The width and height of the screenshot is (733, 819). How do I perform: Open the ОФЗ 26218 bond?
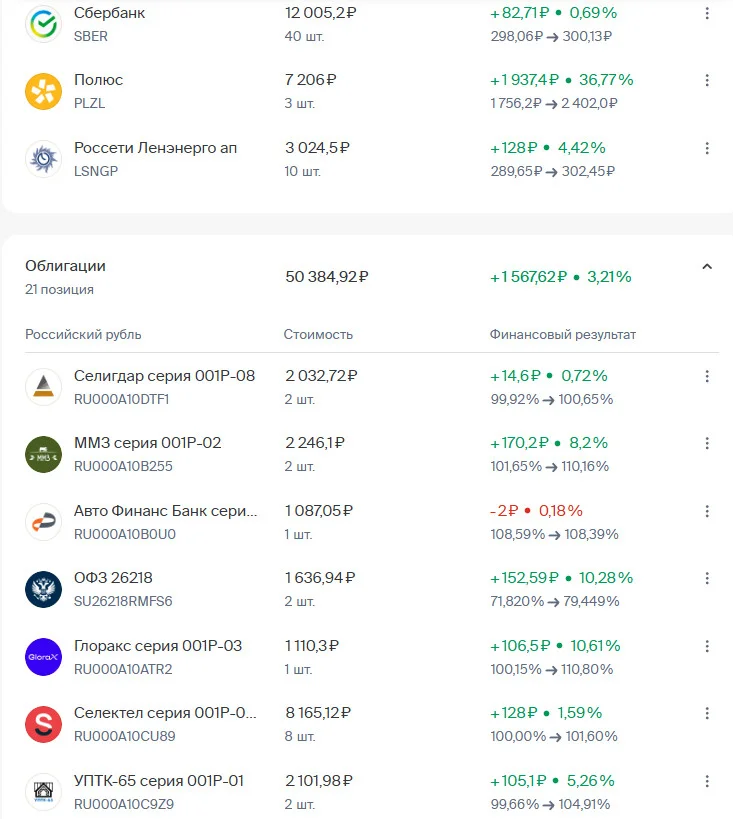click(113, 578)
